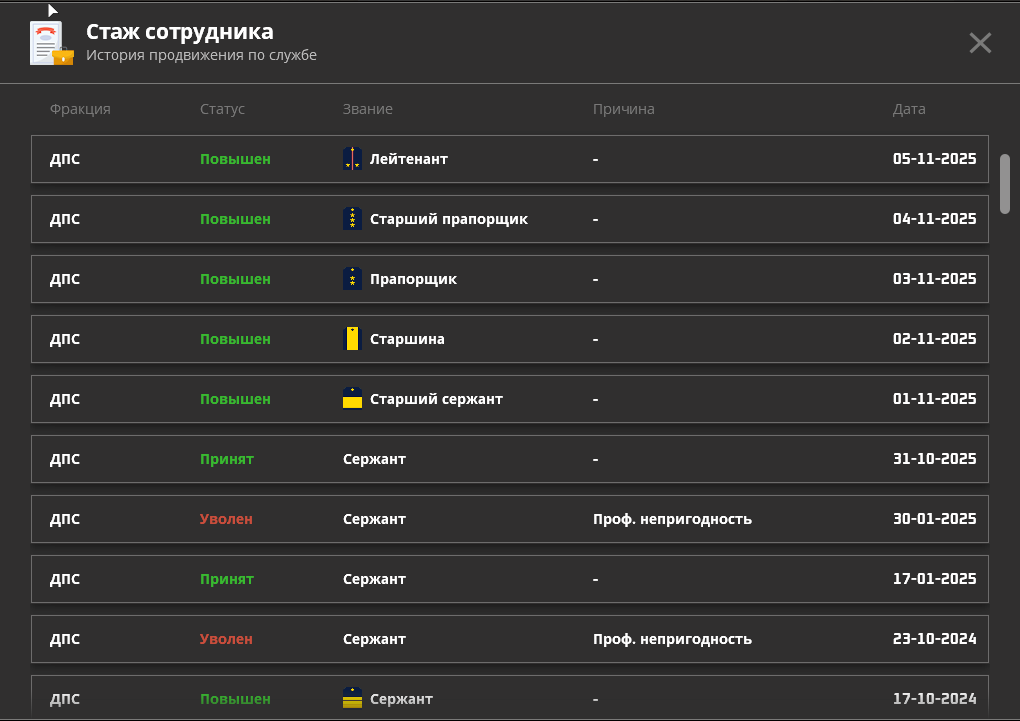
Task: Click the Старший прапорщик rank insignia icon
Action: [352, 219]
